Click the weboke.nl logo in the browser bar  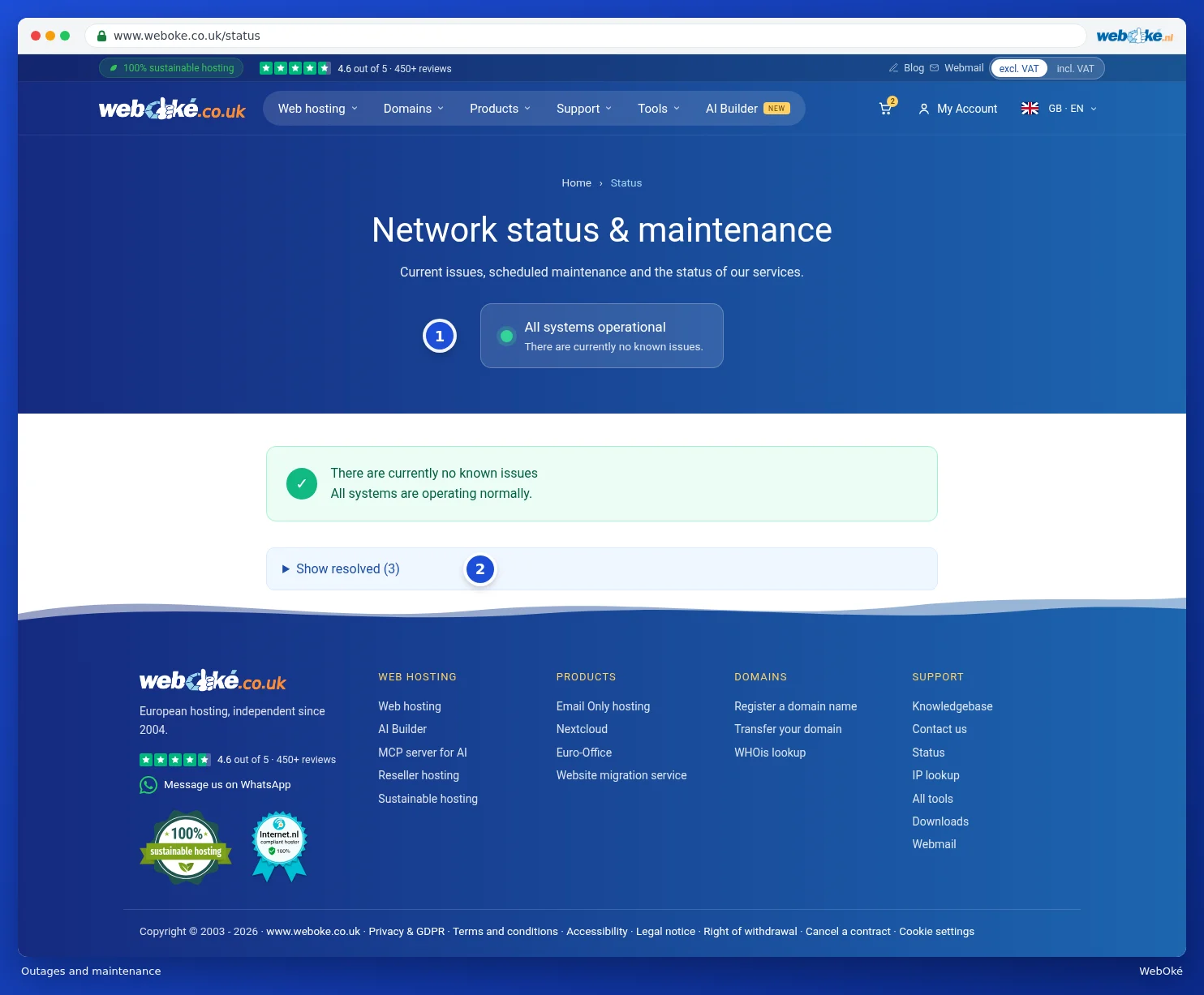coord(1134,36)
